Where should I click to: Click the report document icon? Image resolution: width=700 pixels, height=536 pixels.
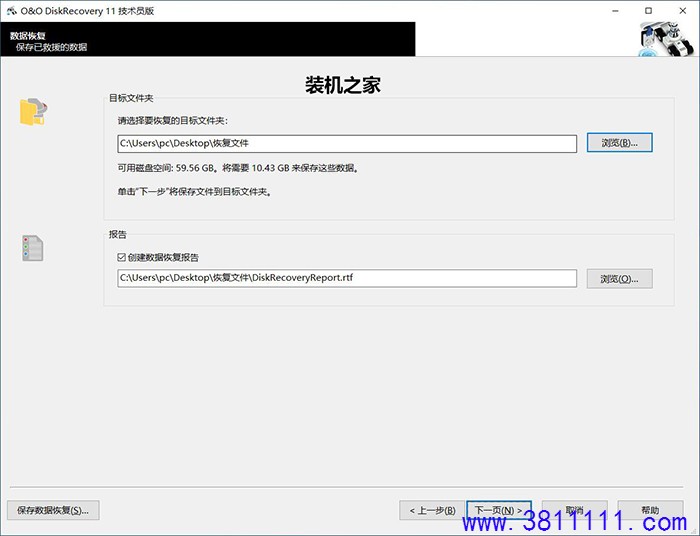coord(33,248)
